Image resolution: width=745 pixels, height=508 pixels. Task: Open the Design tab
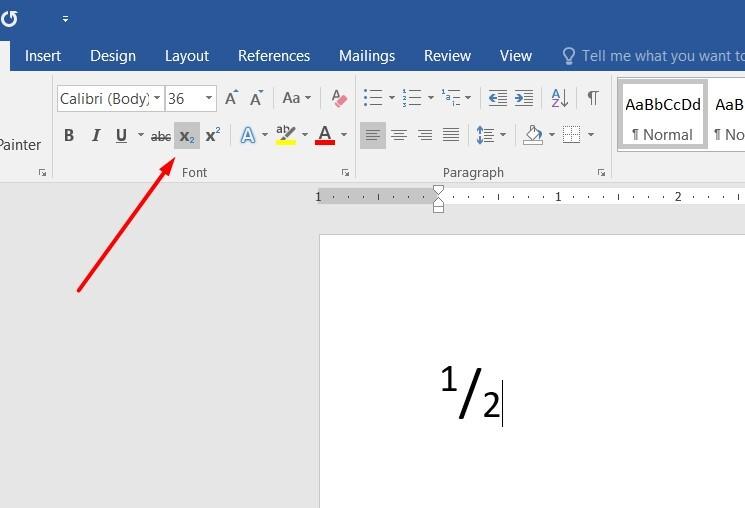[x=113, y=56]
